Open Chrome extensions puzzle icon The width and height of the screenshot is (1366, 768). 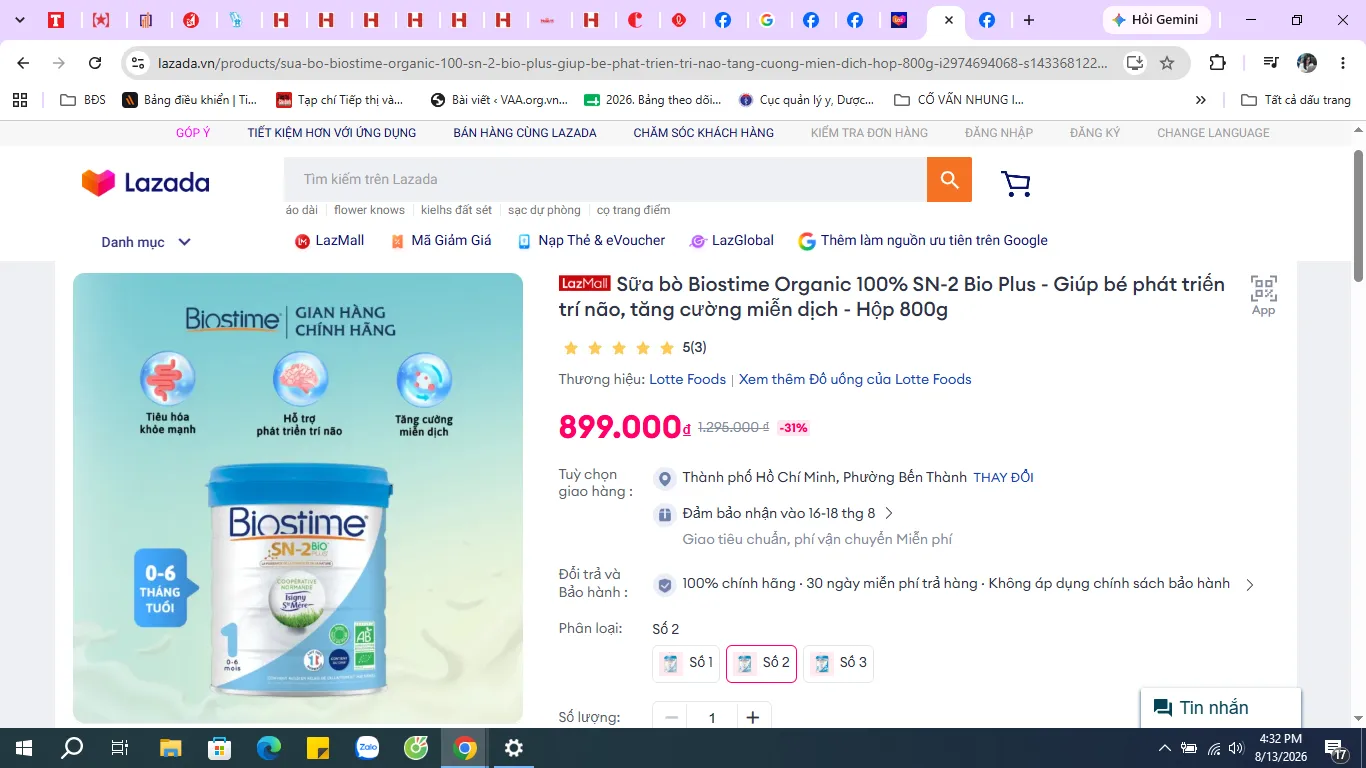[1217, 63]
